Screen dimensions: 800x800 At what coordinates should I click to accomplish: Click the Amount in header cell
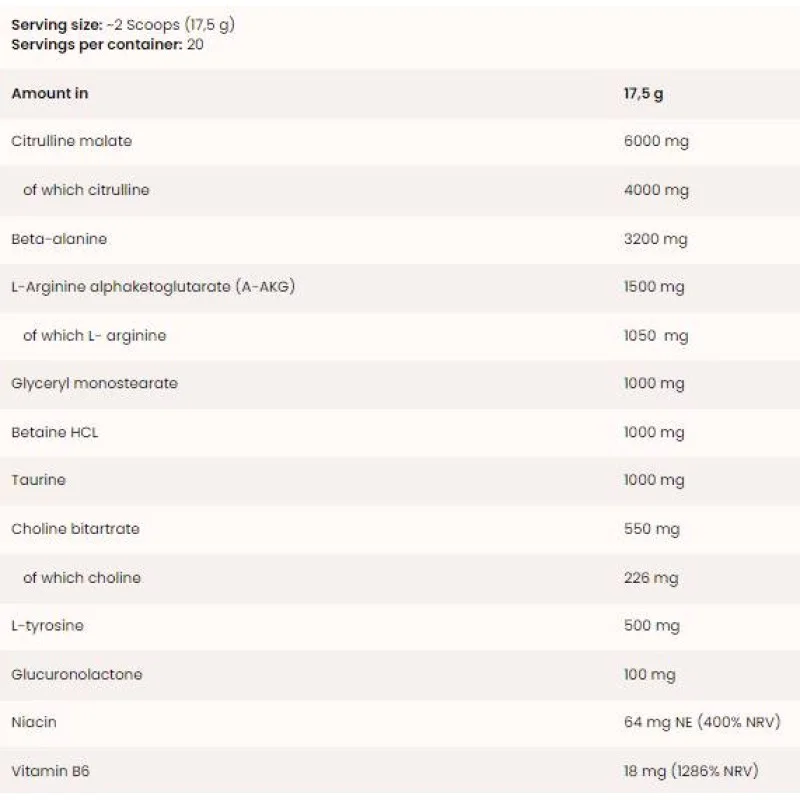49,93
